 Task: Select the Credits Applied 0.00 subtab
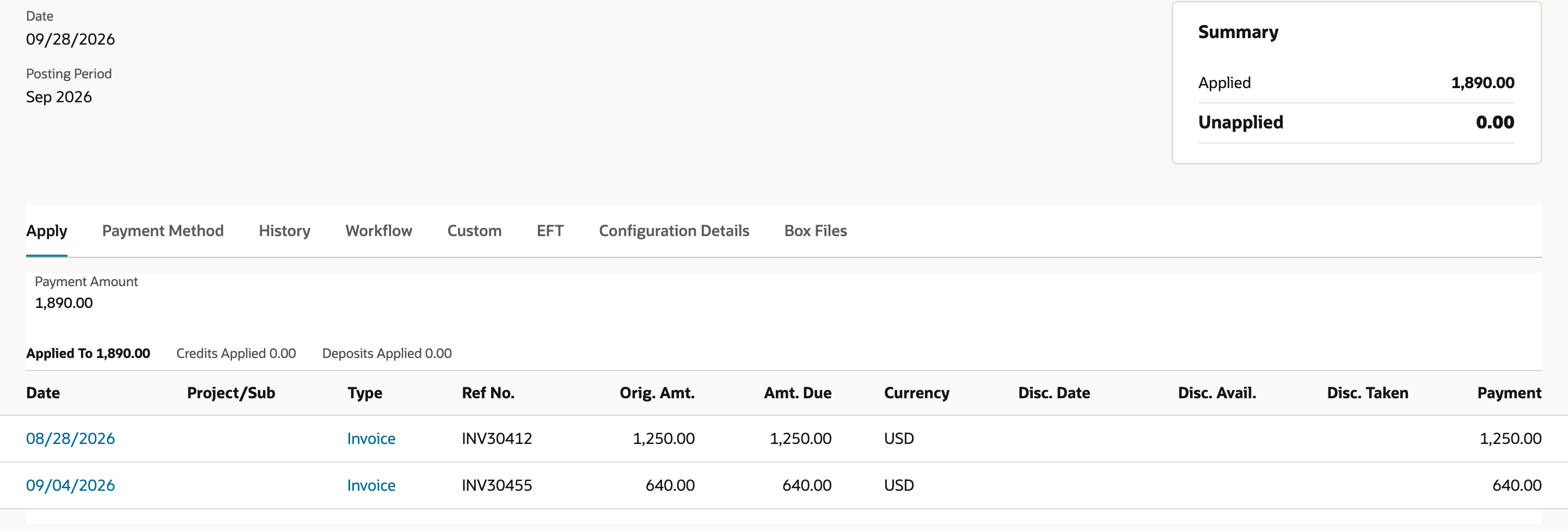(236, 354)
